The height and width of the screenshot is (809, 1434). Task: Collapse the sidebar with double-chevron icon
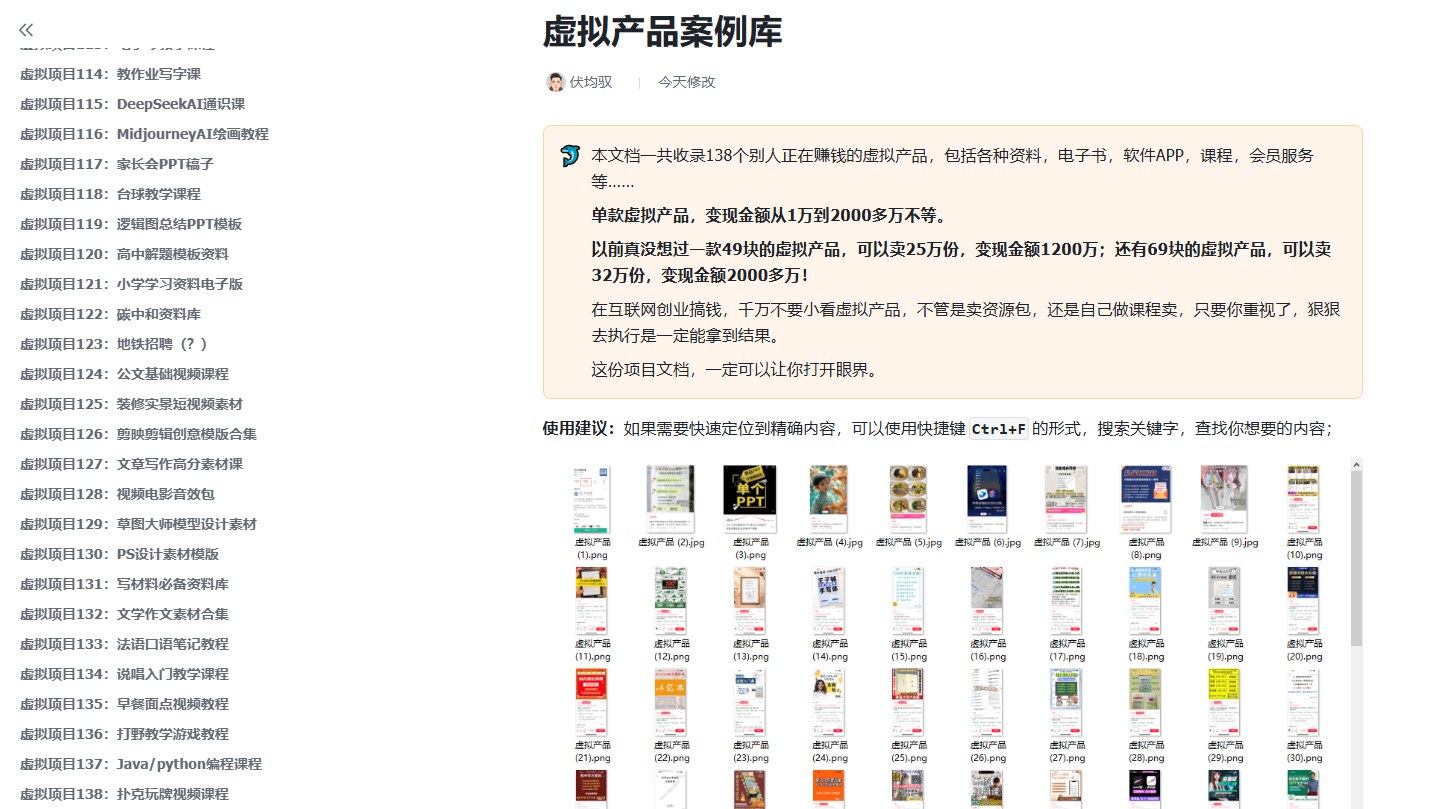(x=26, y=30)
